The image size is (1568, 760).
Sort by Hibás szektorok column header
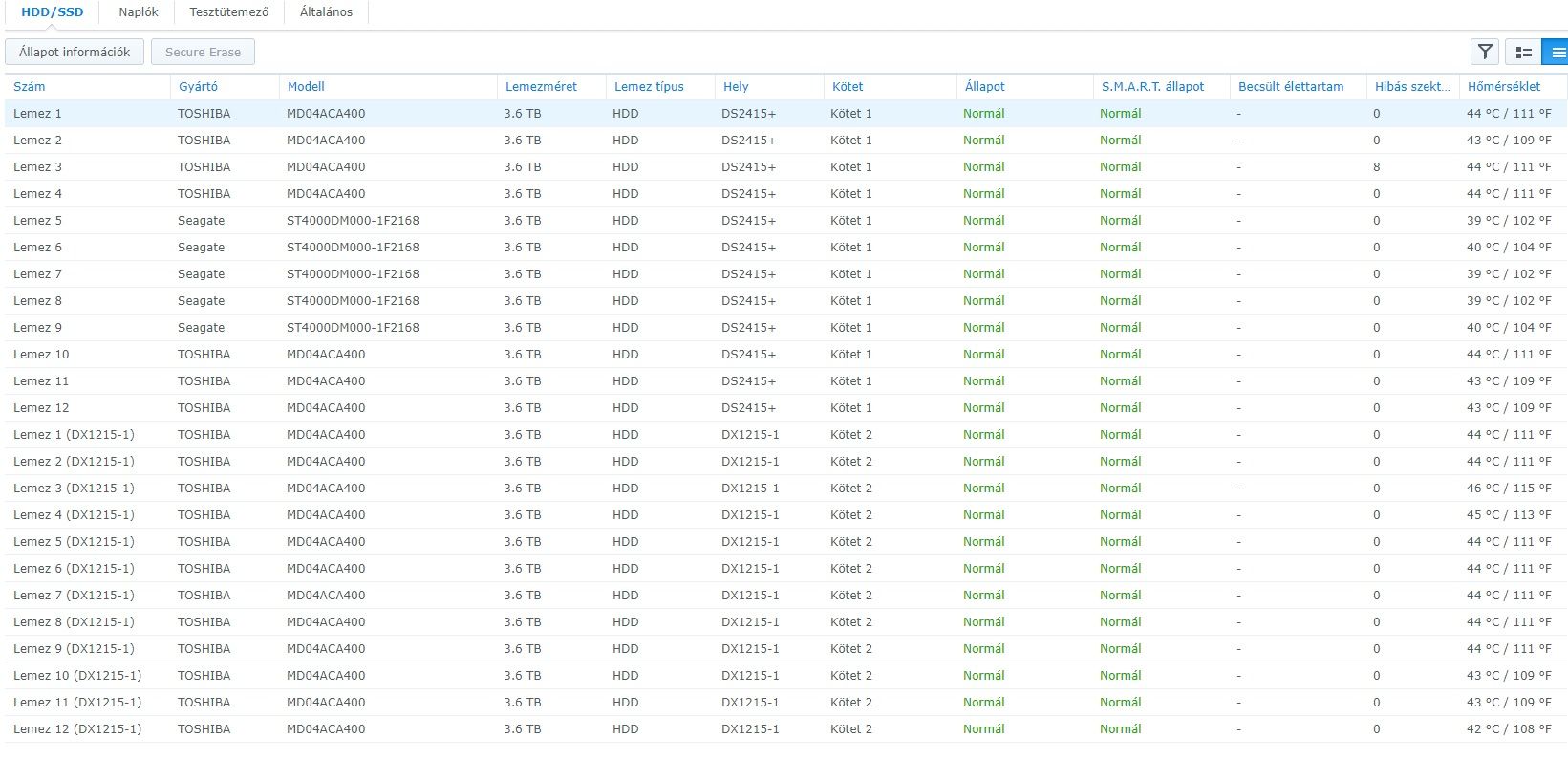(1412, 86)
